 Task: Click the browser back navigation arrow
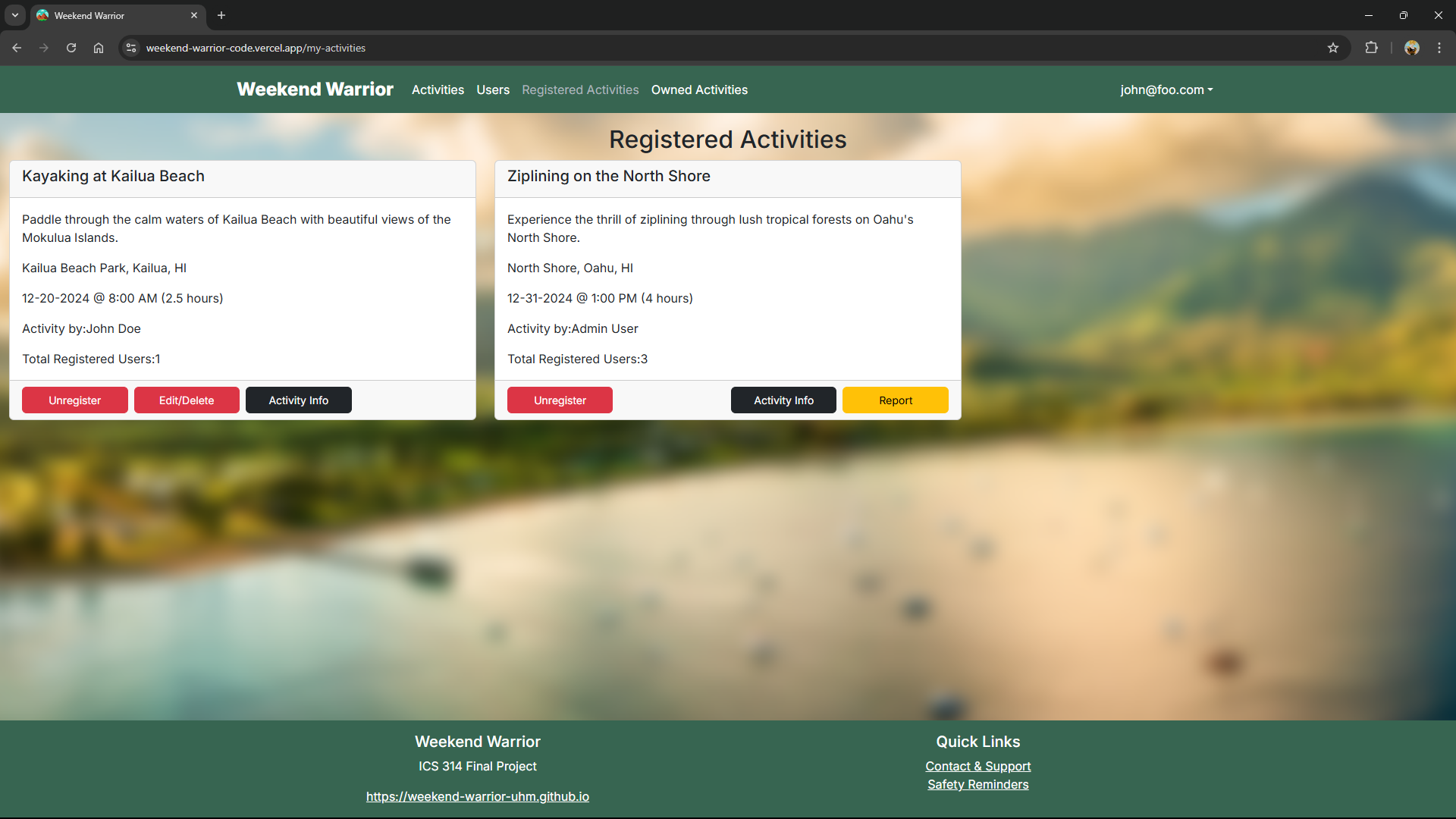pos(17,47)
